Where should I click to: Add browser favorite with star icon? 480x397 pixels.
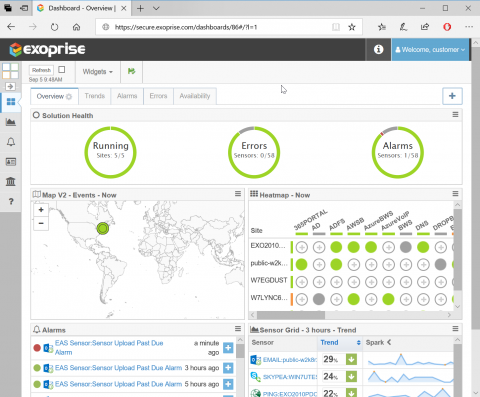click(352, 27)
